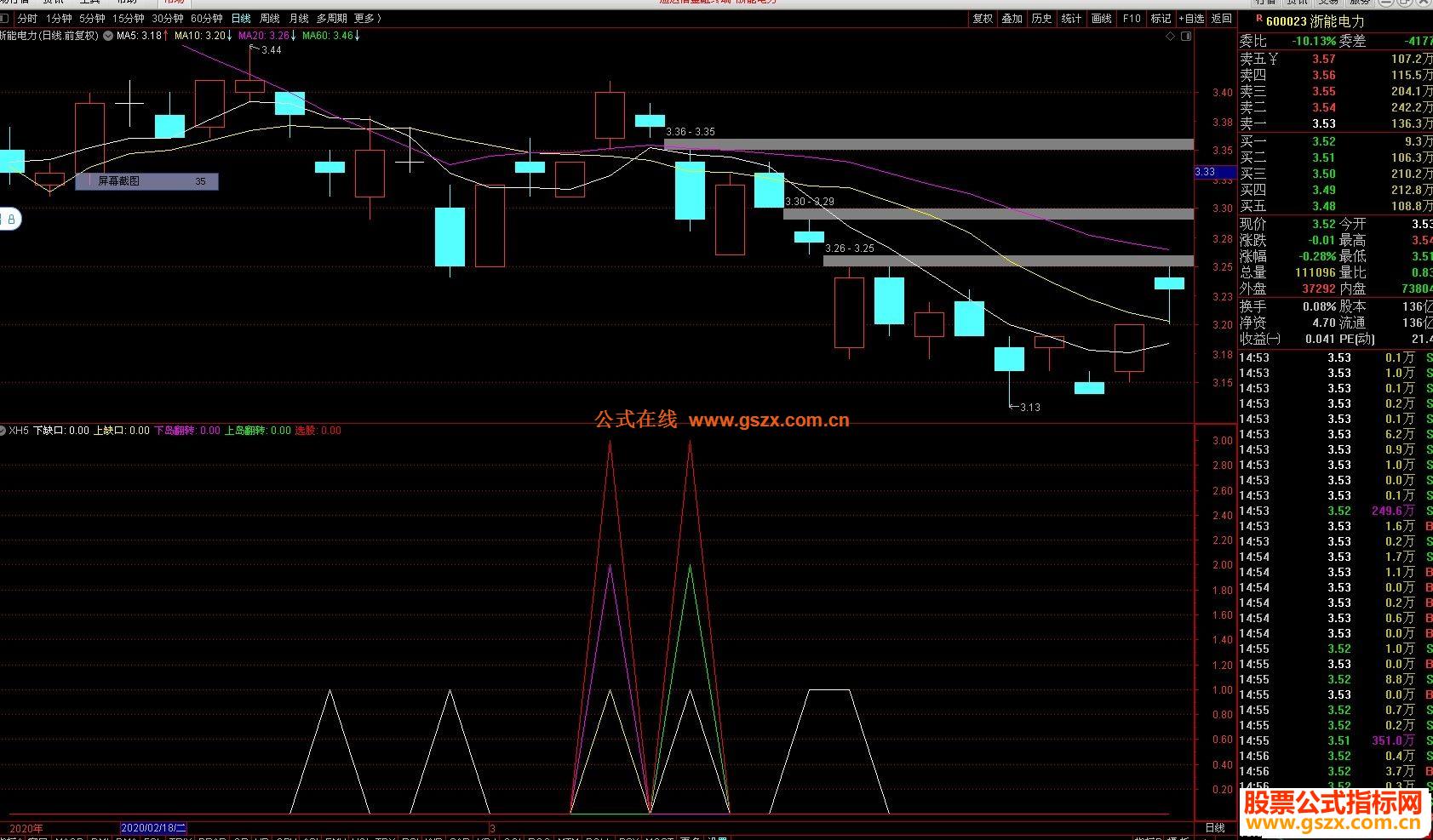Click the 3.33 price marker on the axis
The height and width of the screenshot is (840, 1433).
click(1215, 172)
